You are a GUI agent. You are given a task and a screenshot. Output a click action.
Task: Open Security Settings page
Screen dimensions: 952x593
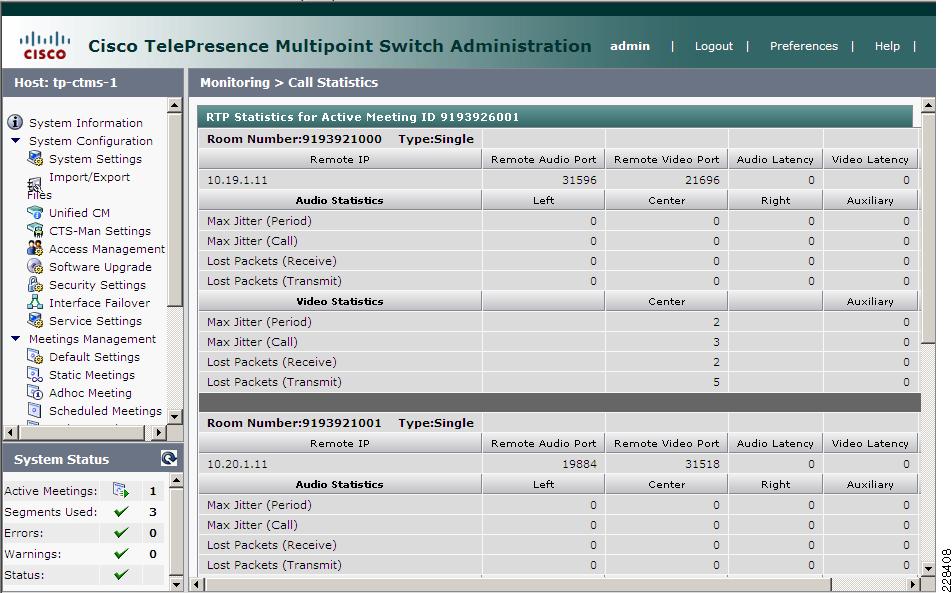(x=97, y=285)
